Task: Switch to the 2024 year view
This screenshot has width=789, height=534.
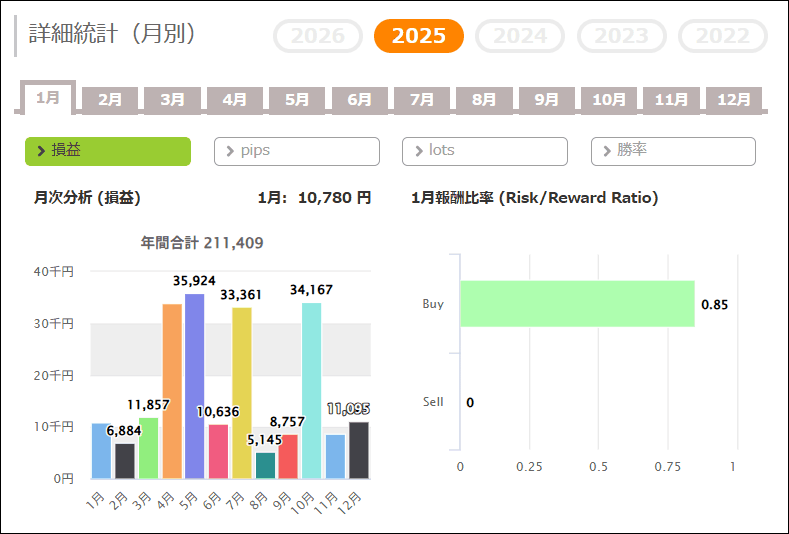Action: pos(520,36)
